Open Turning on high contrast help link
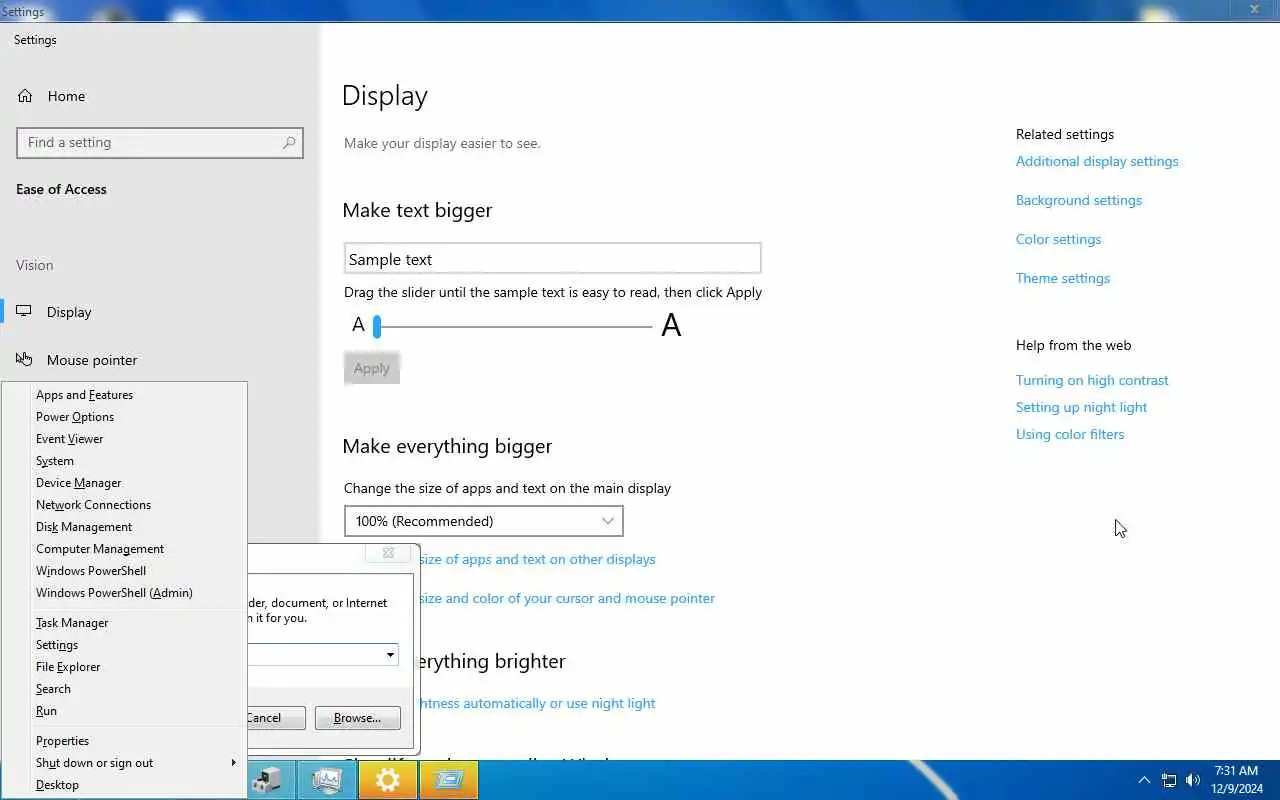The image size is (1280, 800). [x=1092, y=380]
